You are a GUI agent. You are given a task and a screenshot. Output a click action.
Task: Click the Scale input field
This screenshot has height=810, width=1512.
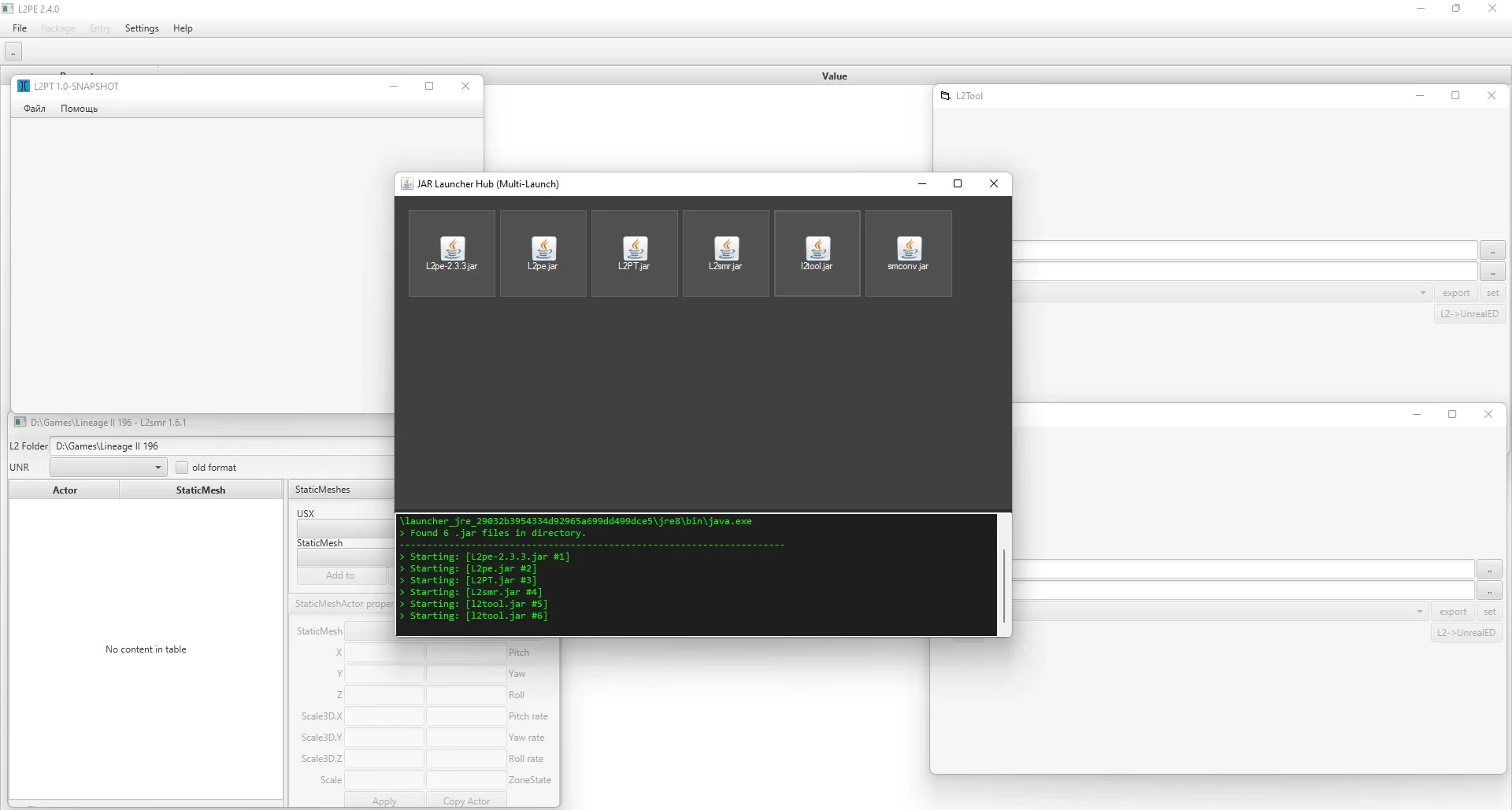point(384,780)
